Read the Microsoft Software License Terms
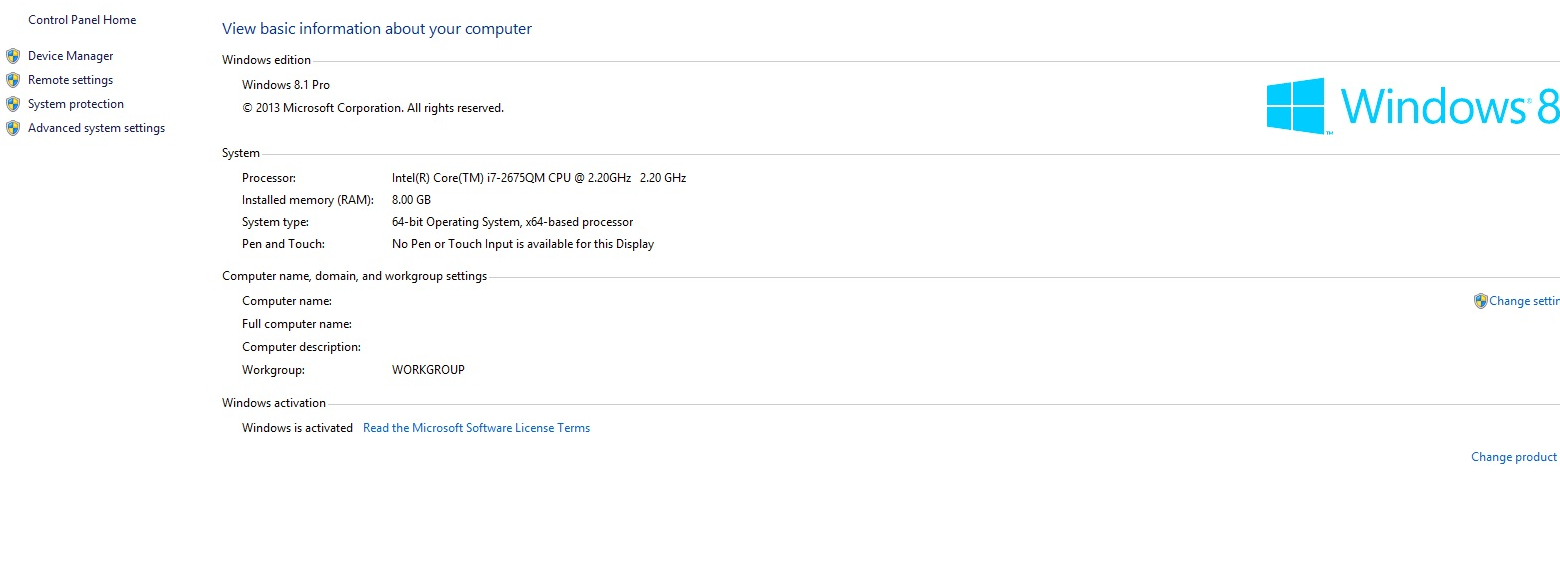The width and height of the screenshot is (1560, 587). [x=477, y=428]
